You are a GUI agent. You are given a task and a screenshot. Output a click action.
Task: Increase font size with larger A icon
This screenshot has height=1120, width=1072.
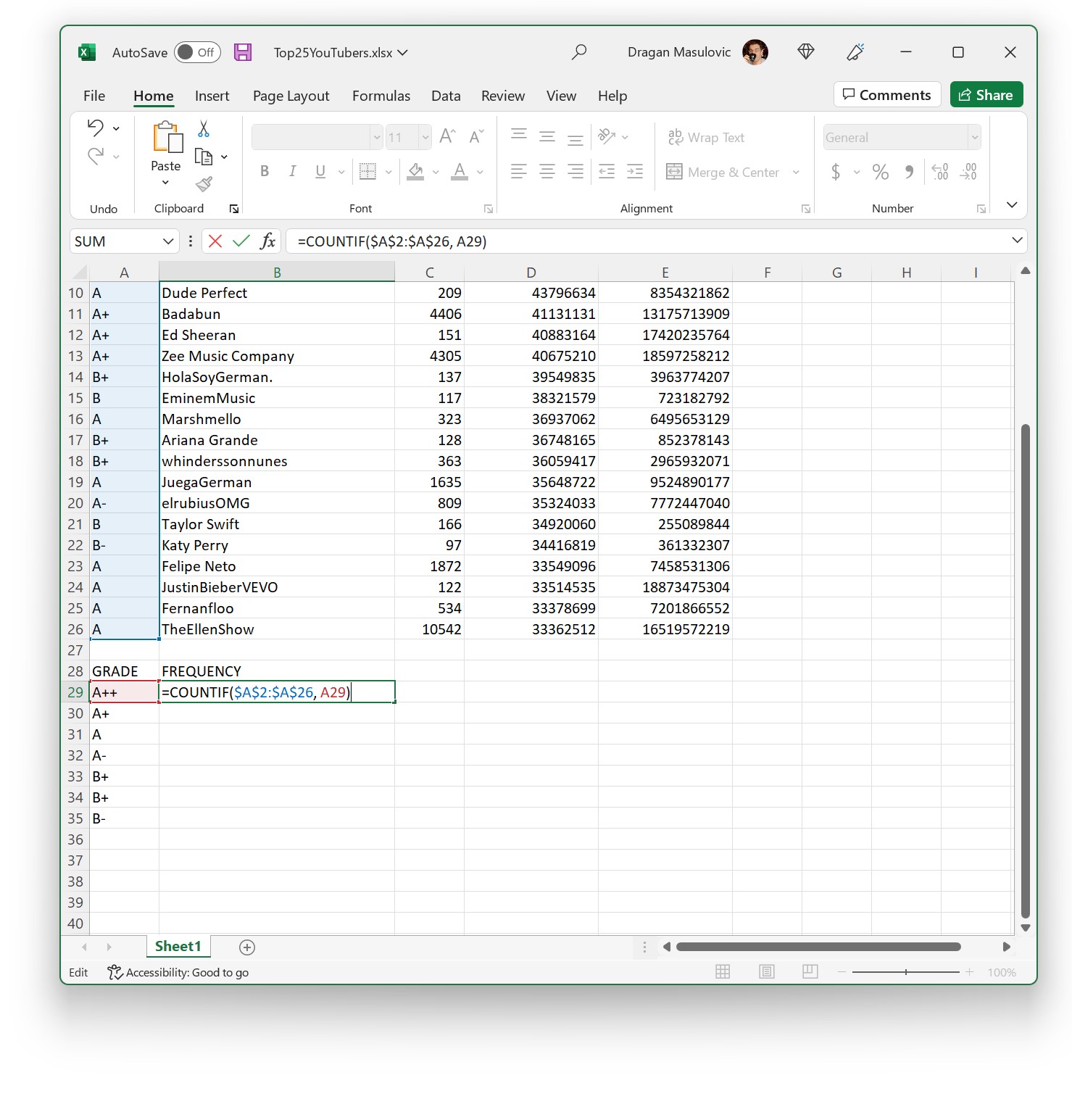(x=447, y=136)
